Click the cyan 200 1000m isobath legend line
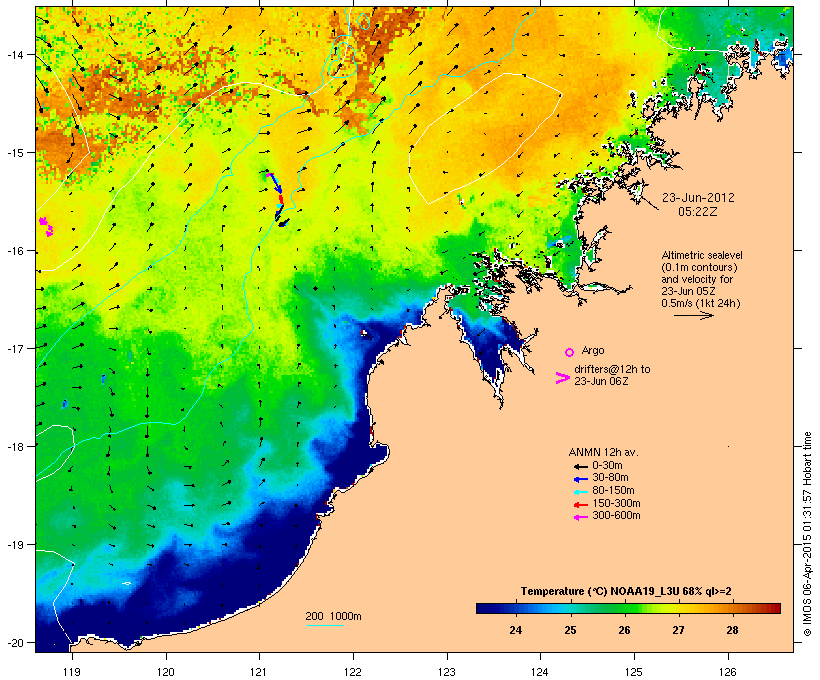Viewport: 820px width, 680px height. tap(324, 625)
